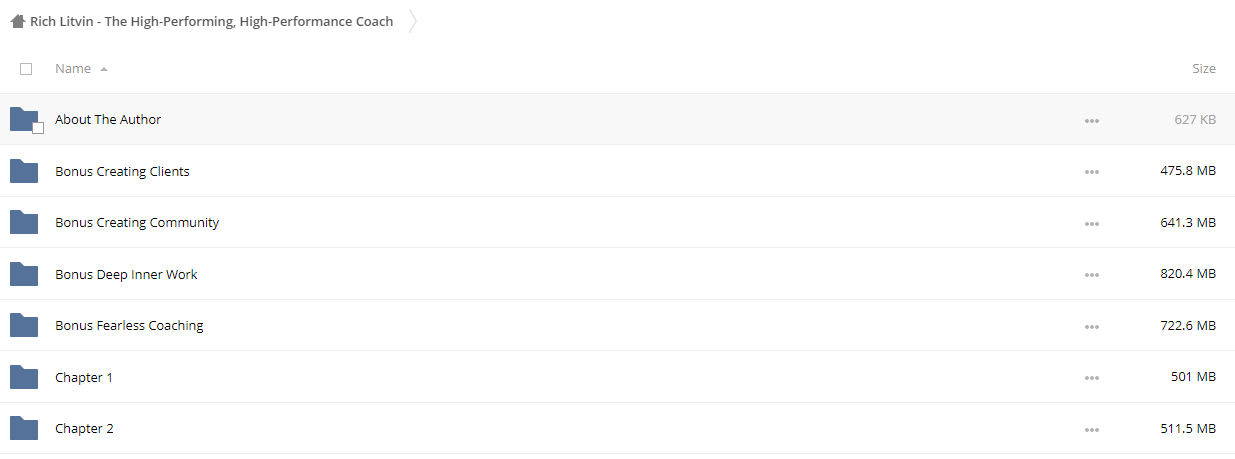Open the Bonus Deep Inner Work folder icon
The height and width of the screenshot is (459, 1235).
pos(24,274)
